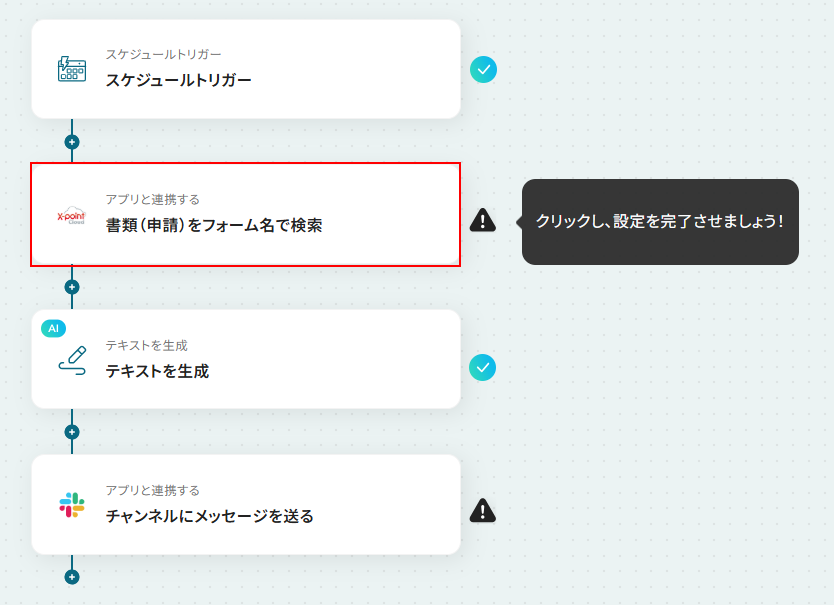Add step after the Slack message card
Viewport: 834px width, 605px height.
[72, 577]
